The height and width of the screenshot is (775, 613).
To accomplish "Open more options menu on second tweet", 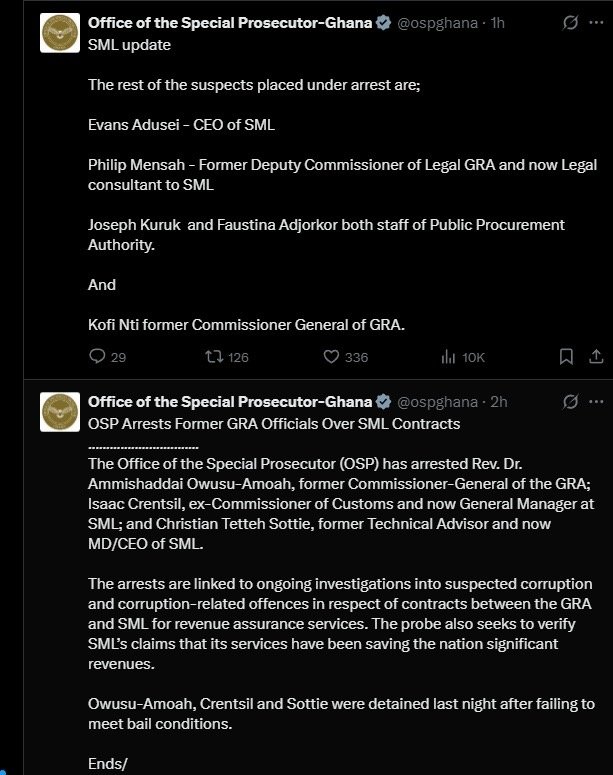I will click(x=596, y=402).
